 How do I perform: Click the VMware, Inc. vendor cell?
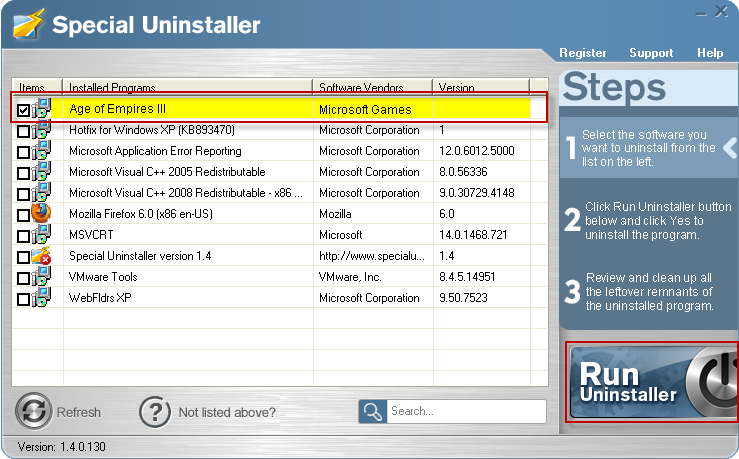pos(350,277)
